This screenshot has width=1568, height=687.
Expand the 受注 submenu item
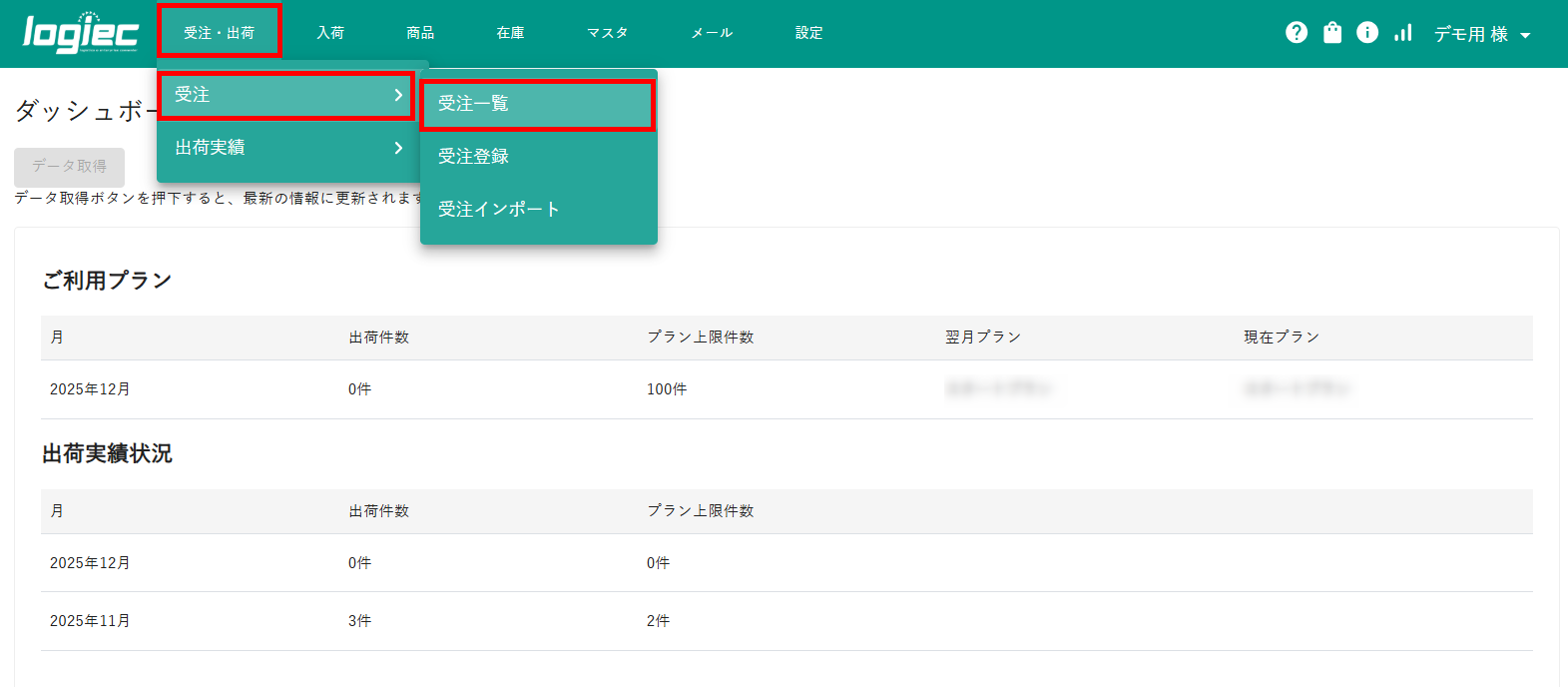pos(286,95)
